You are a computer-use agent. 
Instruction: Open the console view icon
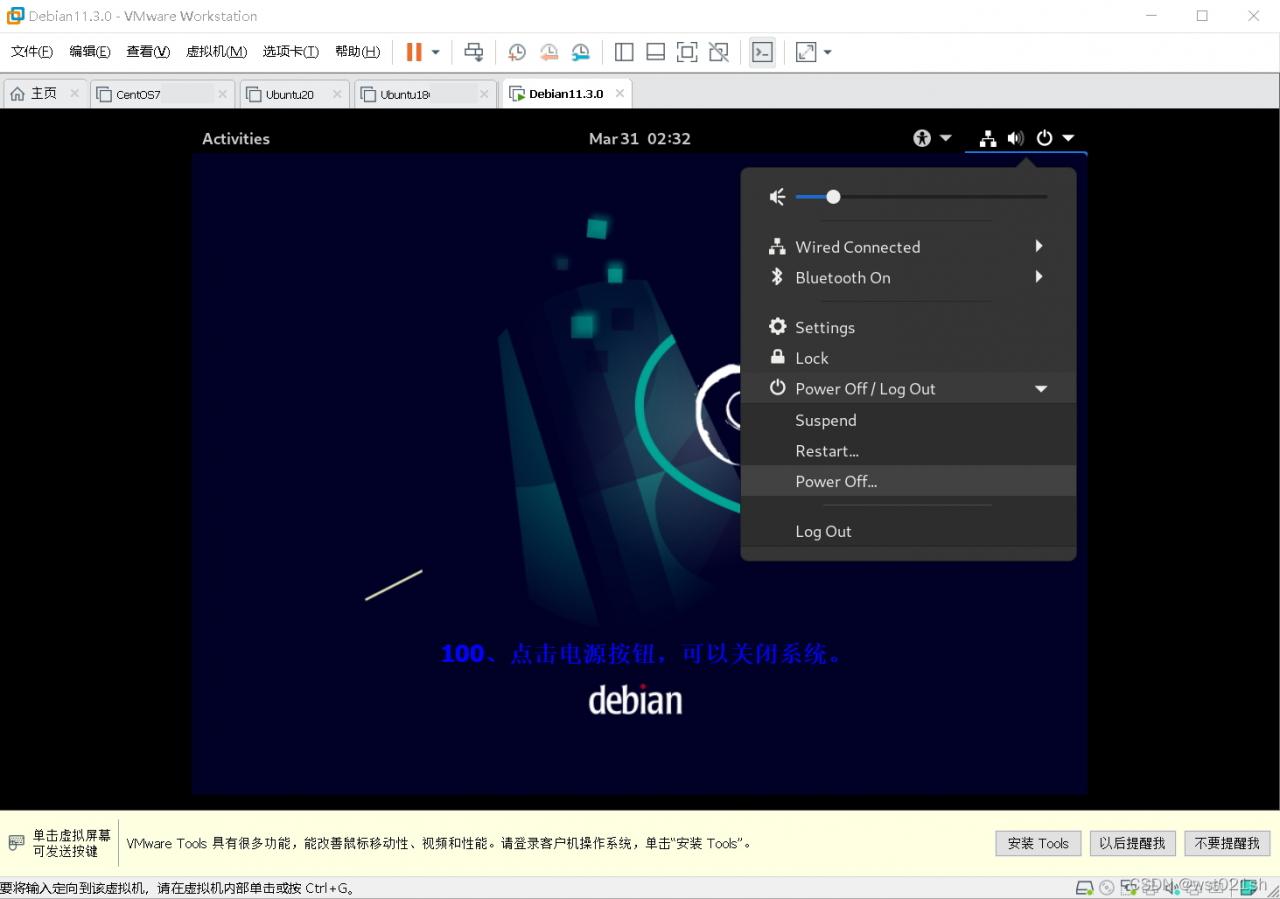762,52
